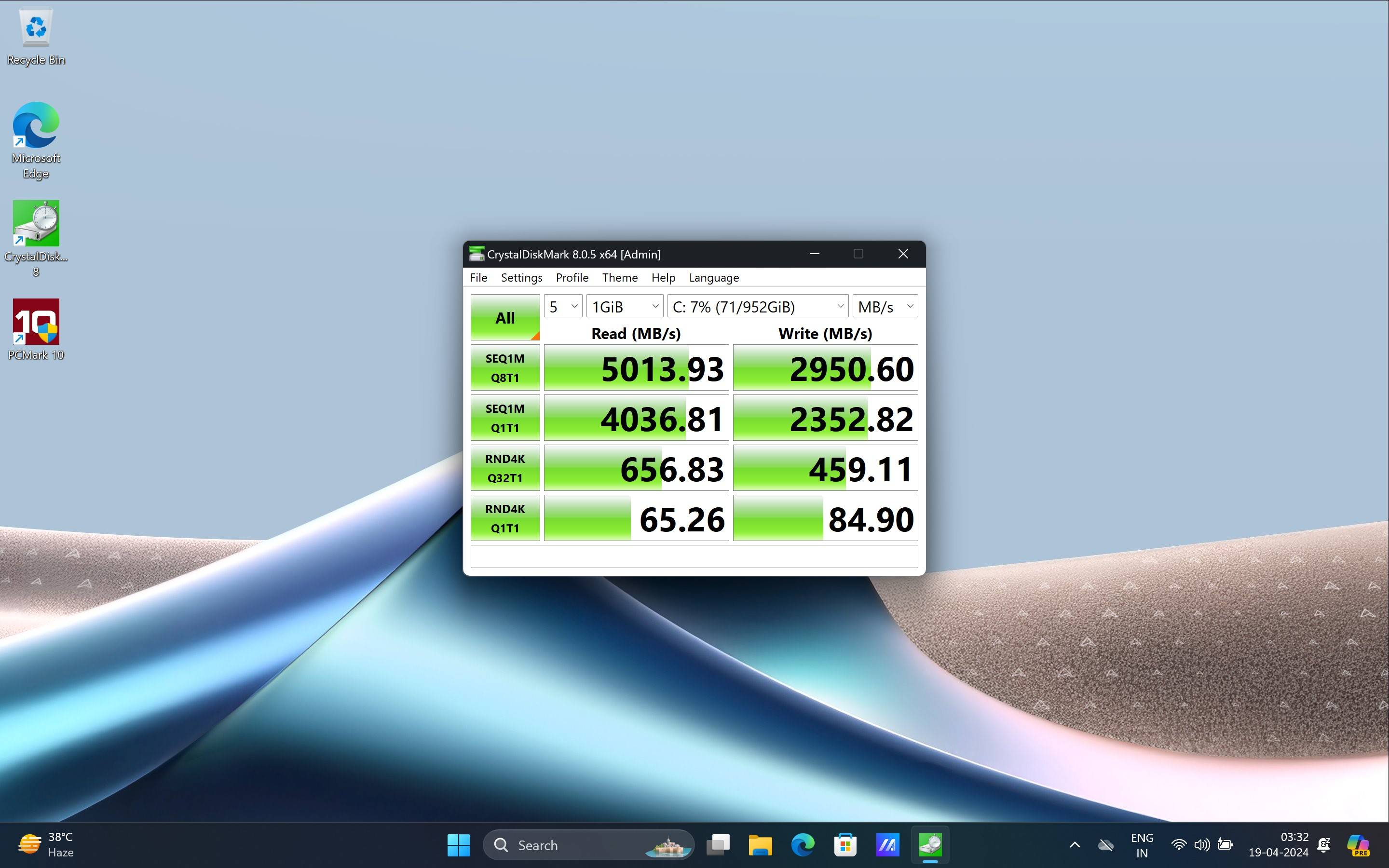This screenshot has height=868, width=1389.
Task: Open the Settings menu
Action: pos(521,278)
